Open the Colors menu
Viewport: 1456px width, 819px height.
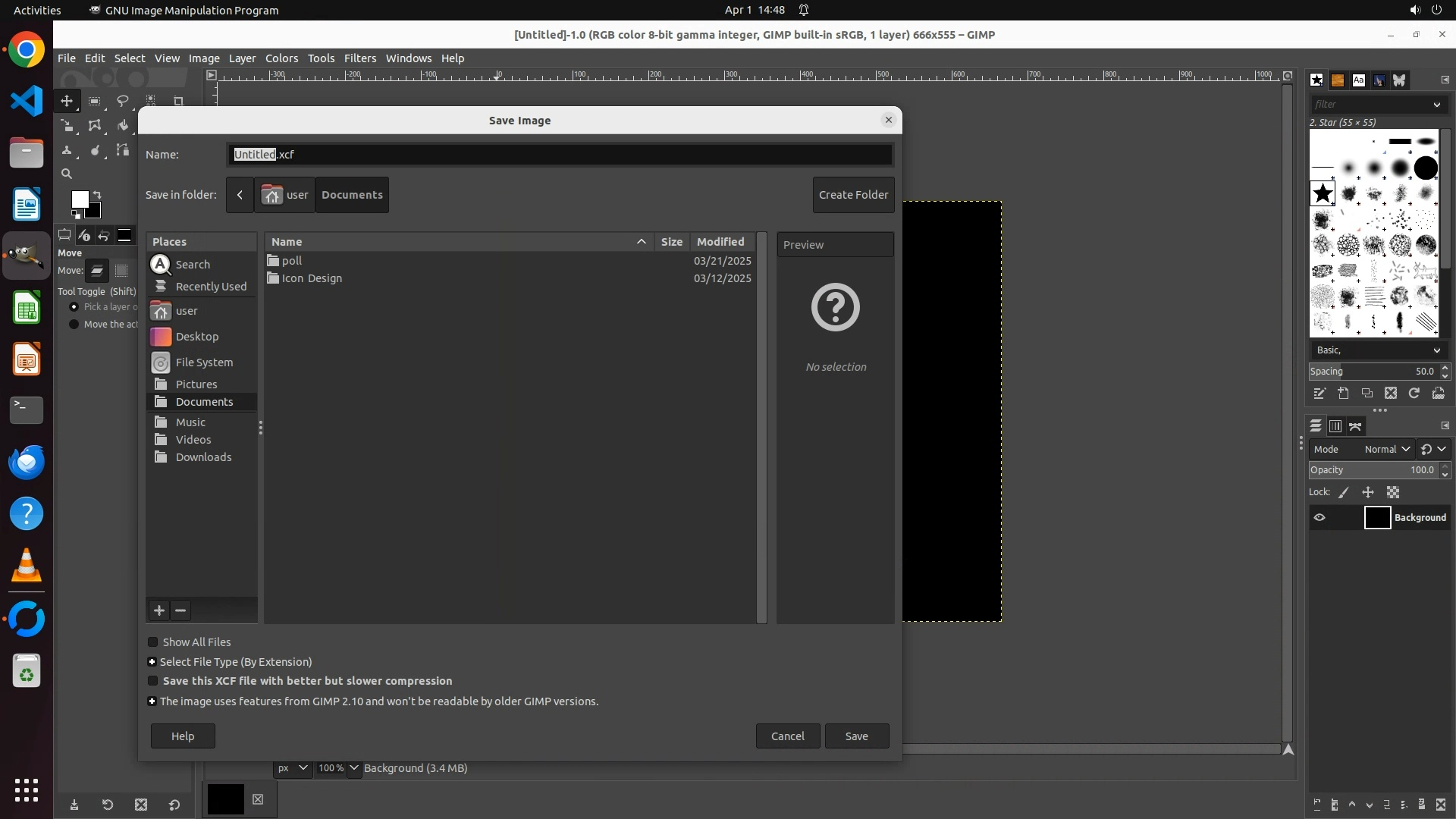tap(281, 58)
